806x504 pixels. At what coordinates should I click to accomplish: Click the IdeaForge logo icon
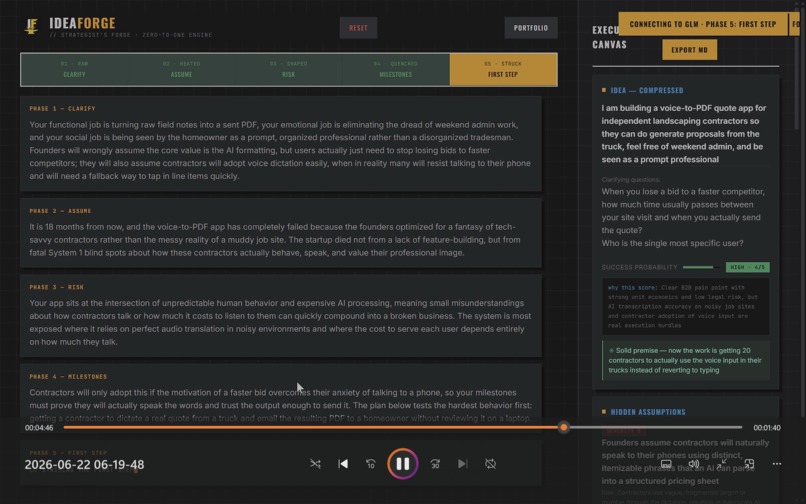(x=31, y=26)
